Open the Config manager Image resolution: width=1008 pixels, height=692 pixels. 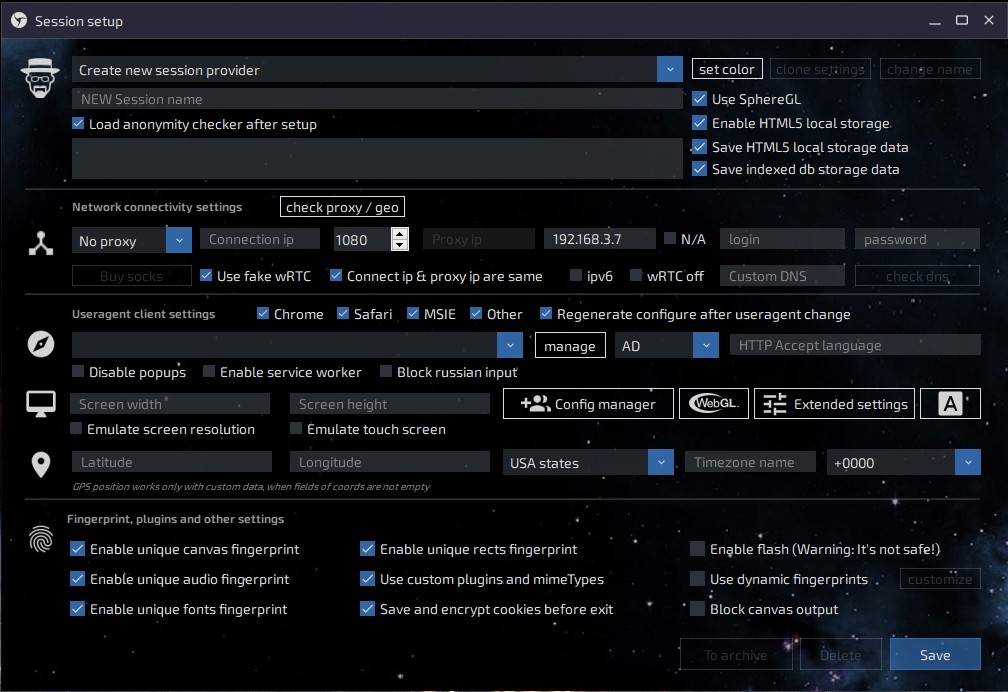coord(588,404)
